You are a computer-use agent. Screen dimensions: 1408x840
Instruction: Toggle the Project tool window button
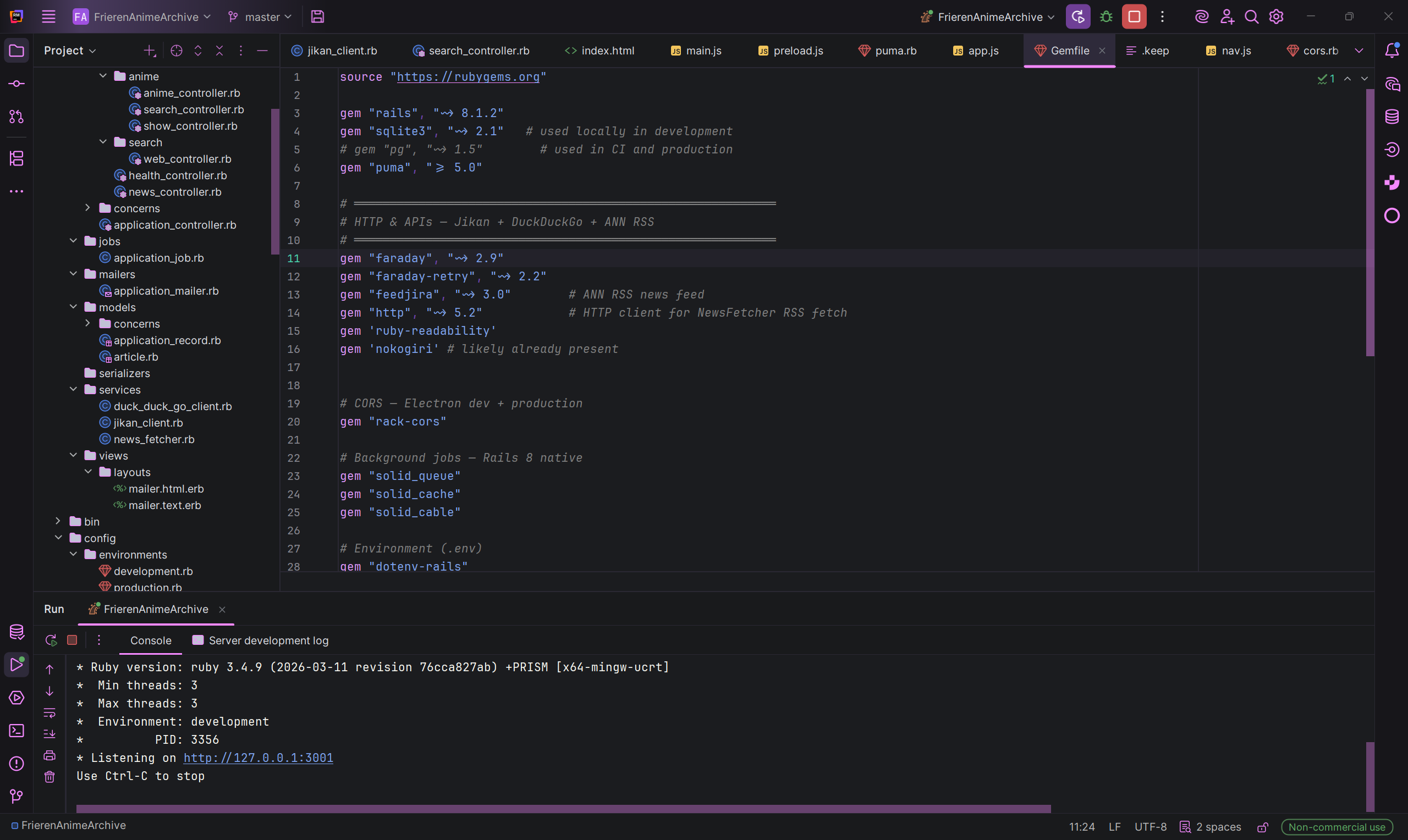click(x=16, y=51)
